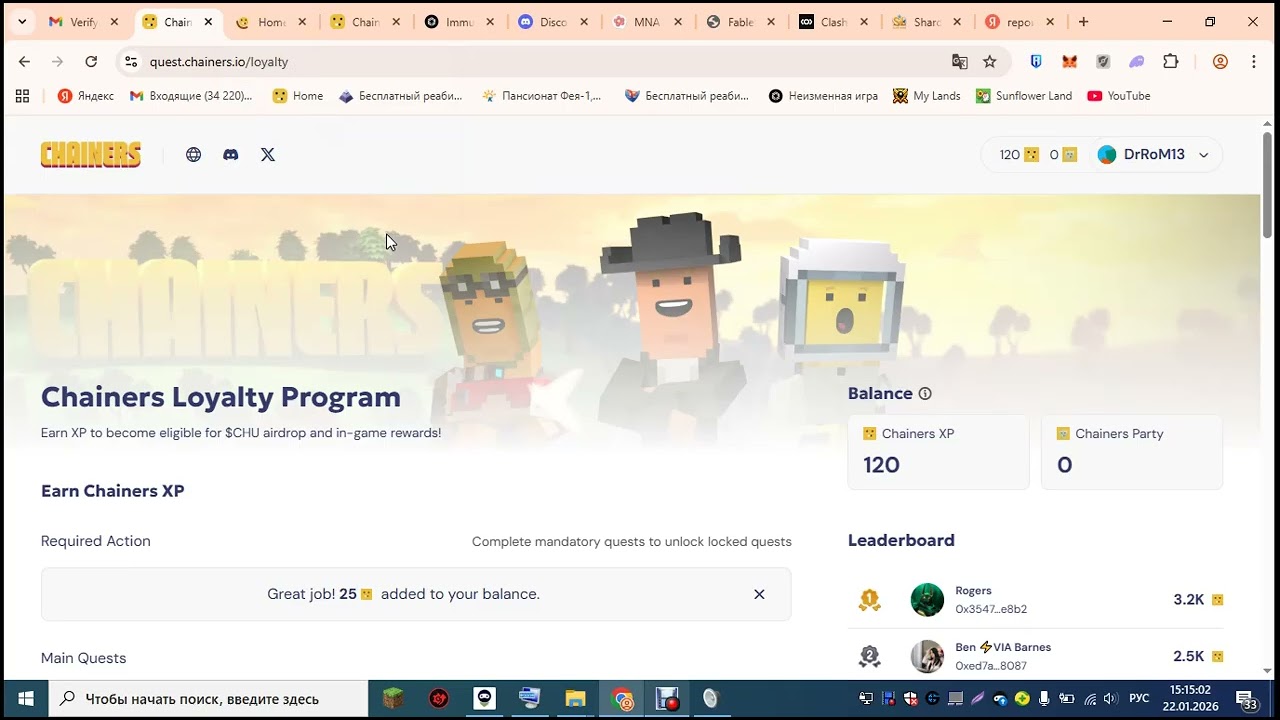Screen dimensions: 1280x720
Task: Click the Balance info icon
Action: point(925,394)
